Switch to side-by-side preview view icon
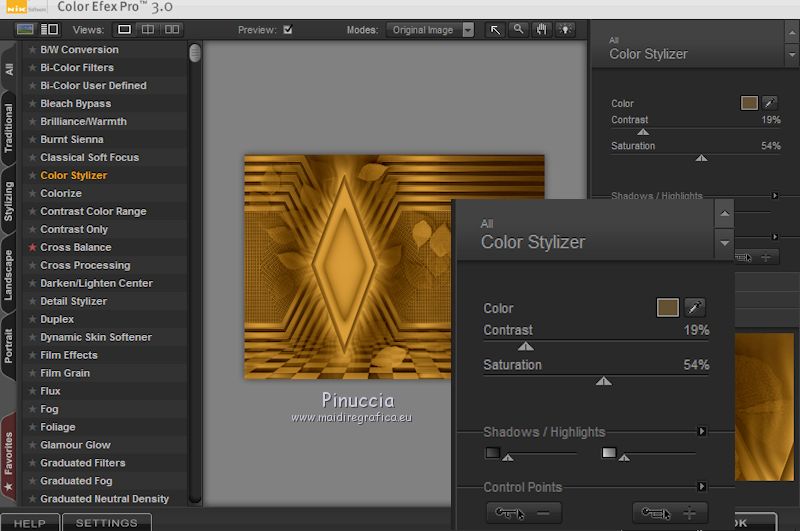The height and width of the screenshot is (531, 800). [x=171, y=30]
